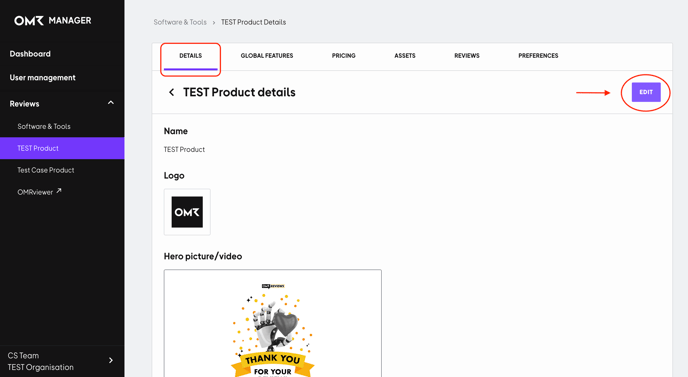The height and width of the screenshot is (377, 688).
Task: Click the OMR logo thumbnail
Action: (187, 212)
